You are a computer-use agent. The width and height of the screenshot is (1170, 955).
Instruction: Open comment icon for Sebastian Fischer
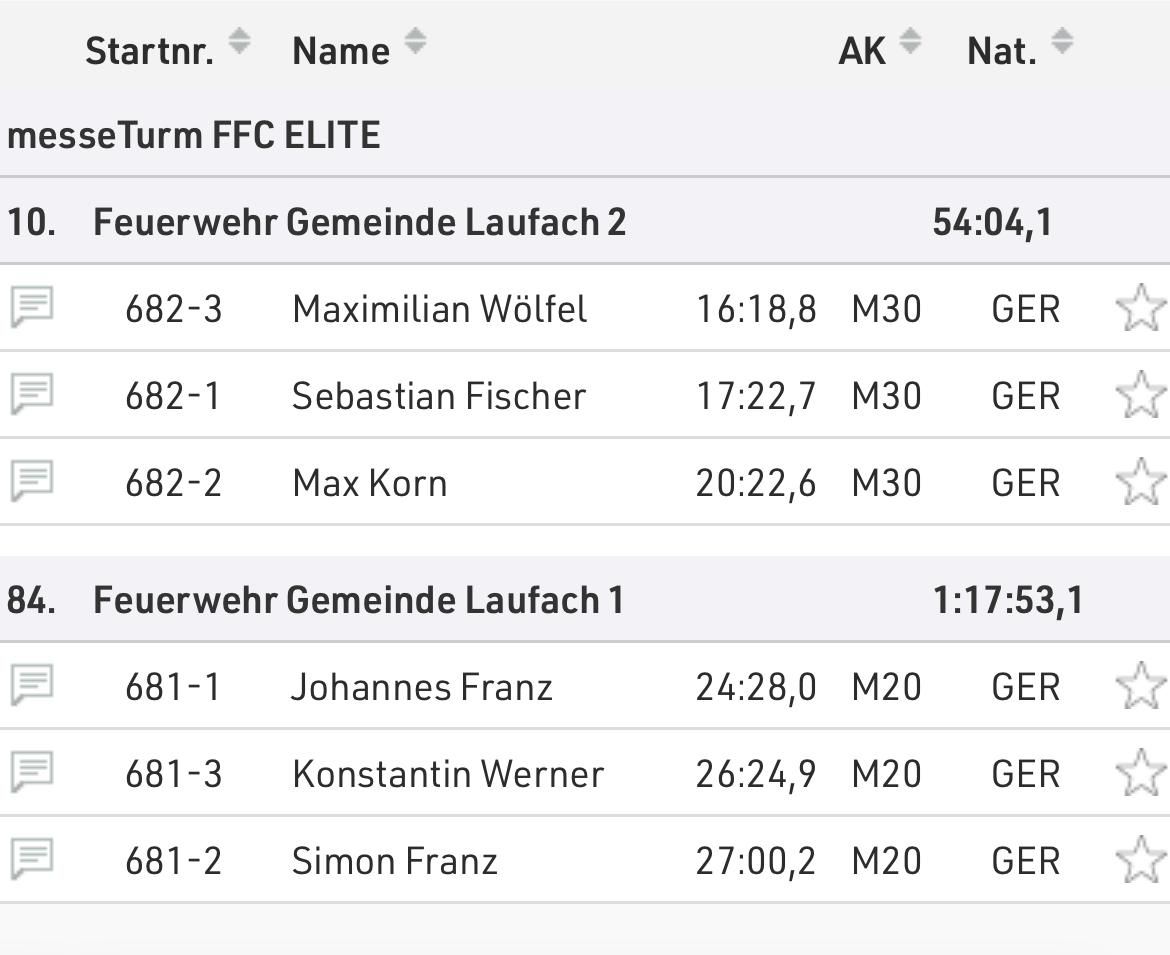[x=32, y=394]
